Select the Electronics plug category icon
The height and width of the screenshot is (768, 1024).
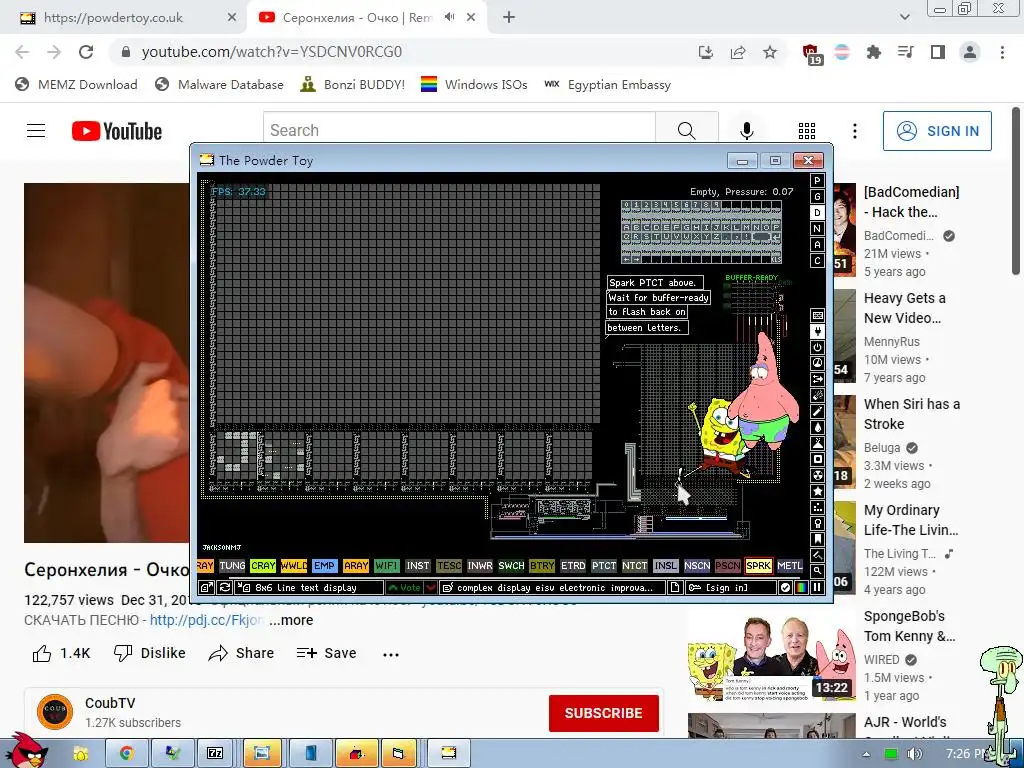click(817, 331)
